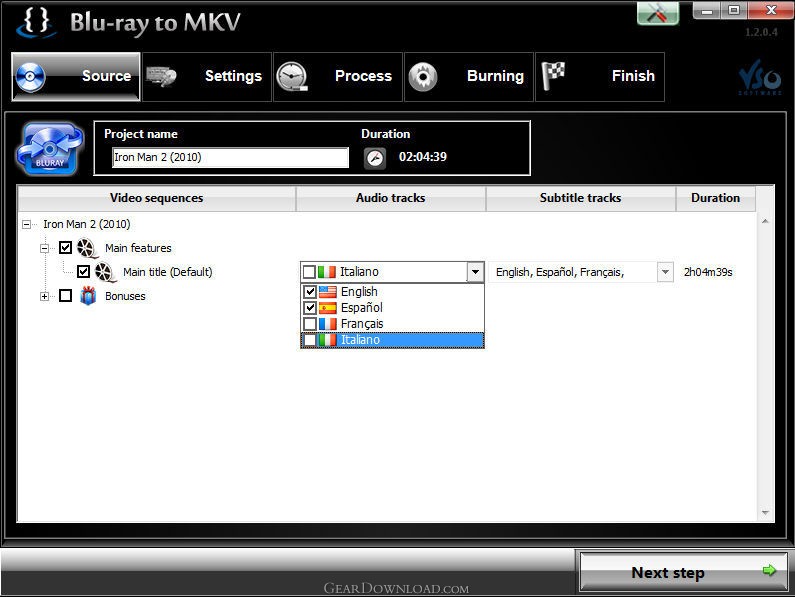
Task: Open source via the BLURAY disc icon
Action: click(x=49, y=149)
